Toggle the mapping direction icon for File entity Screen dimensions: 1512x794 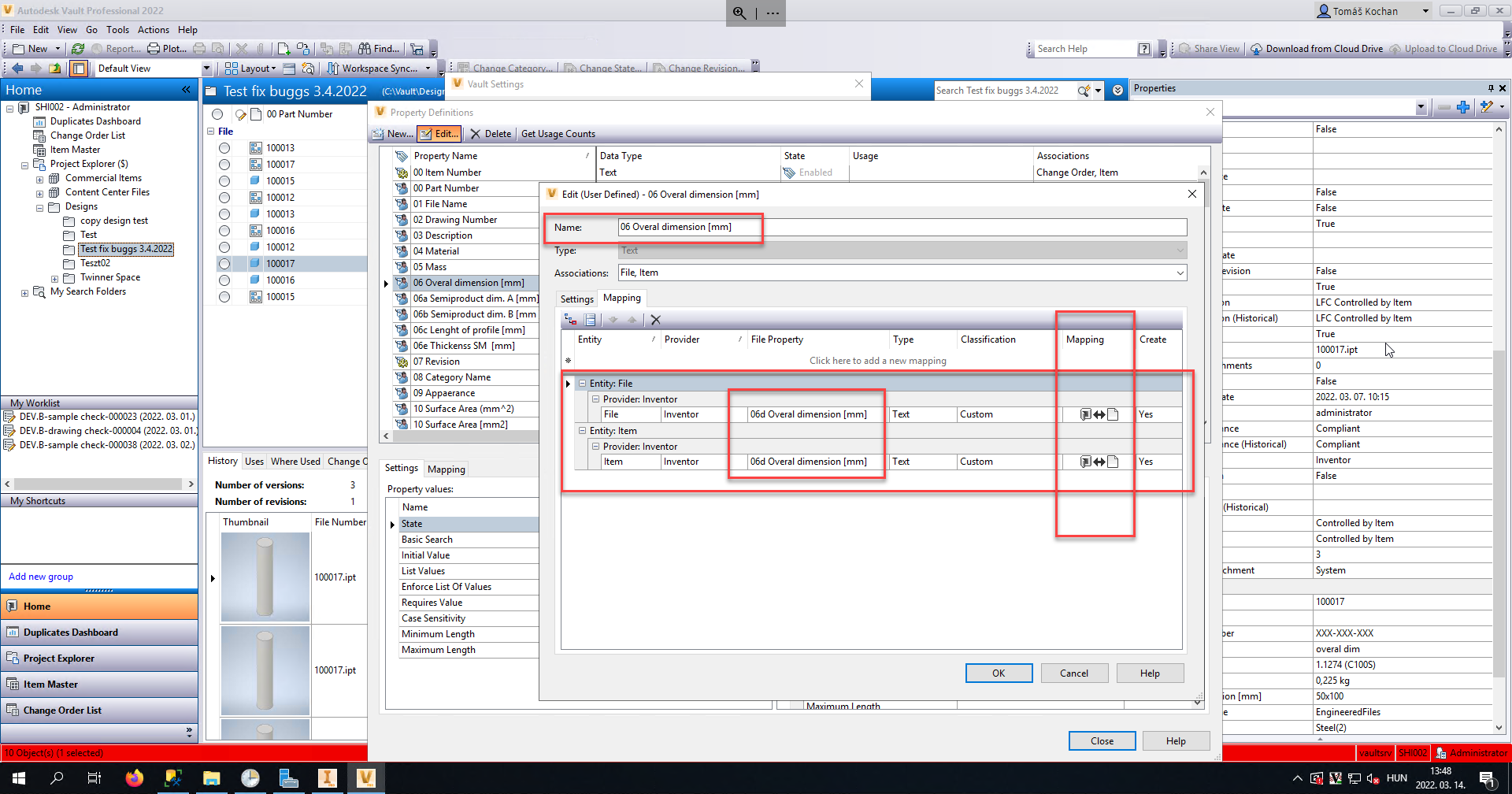[1098, 414]
